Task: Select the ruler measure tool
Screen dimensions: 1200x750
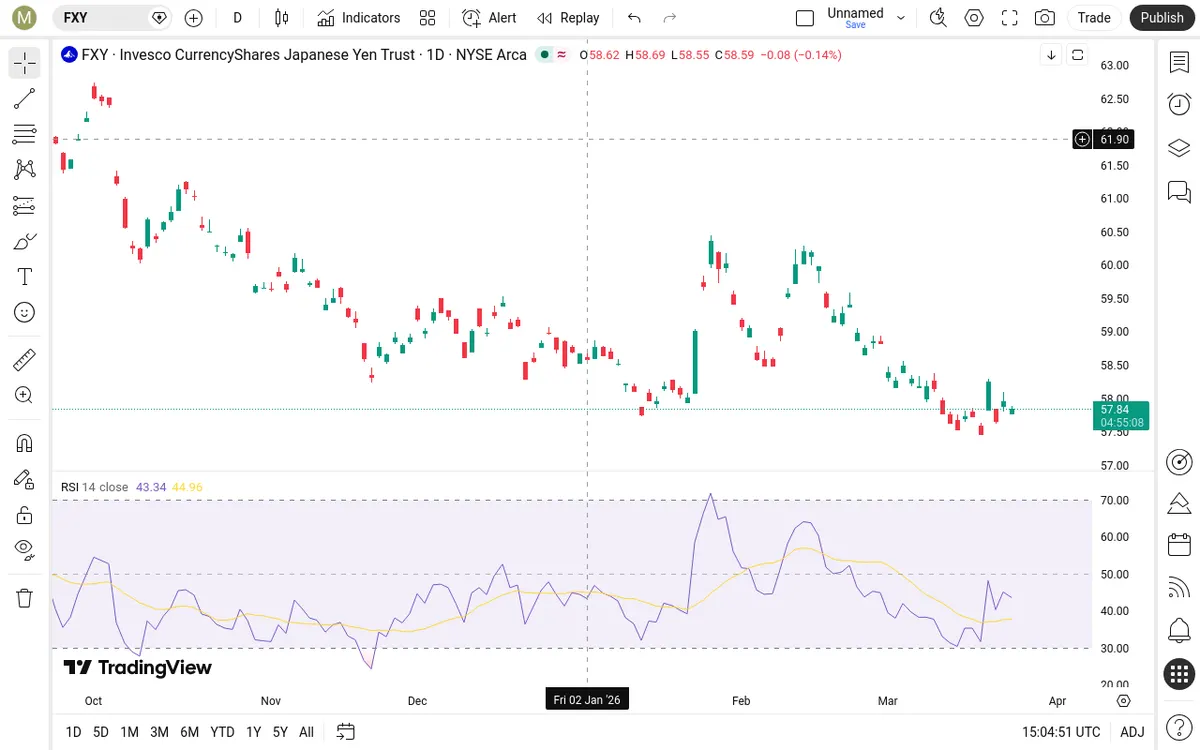Action: (x=25, y=359)
